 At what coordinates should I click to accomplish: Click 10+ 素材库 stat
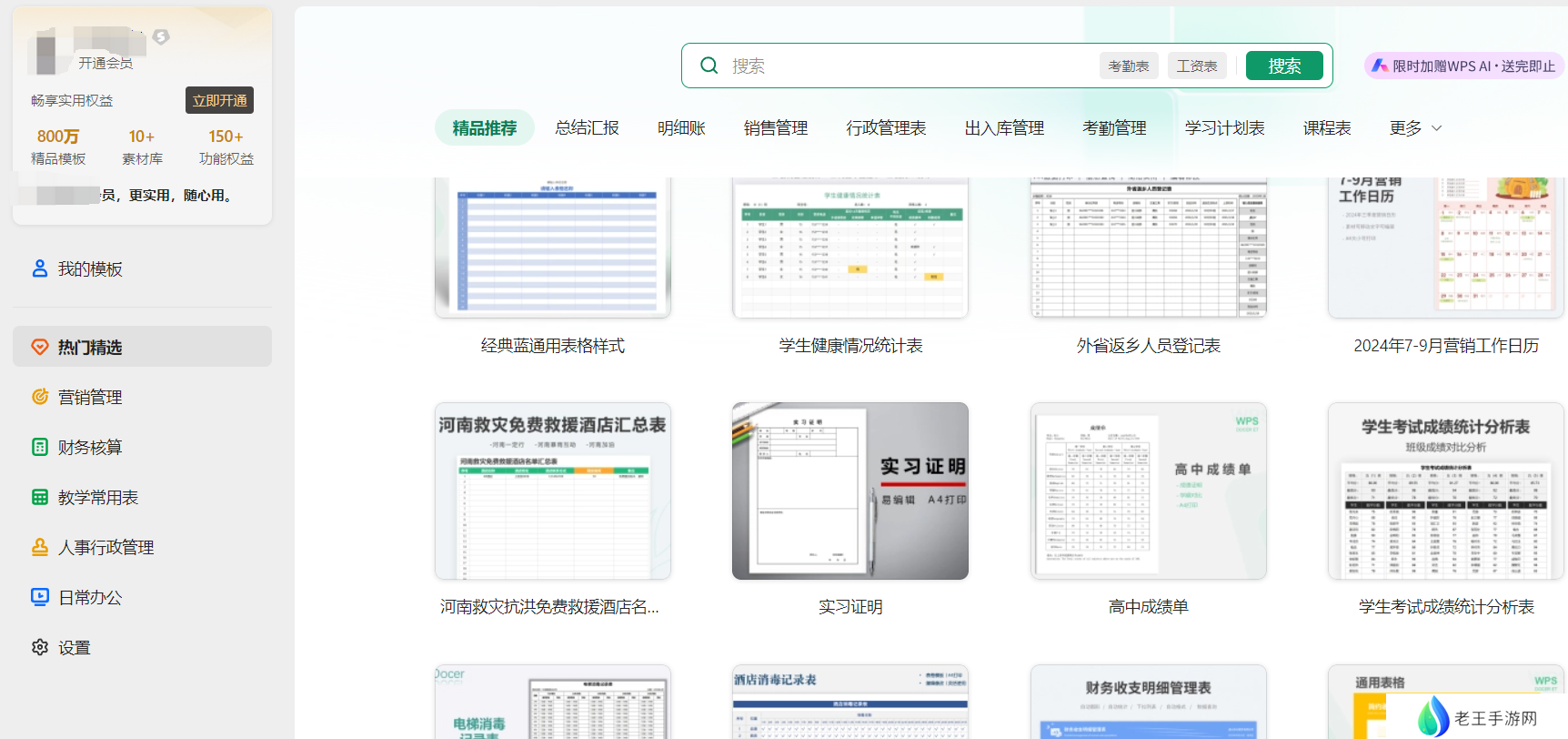(x=142, y=147)
